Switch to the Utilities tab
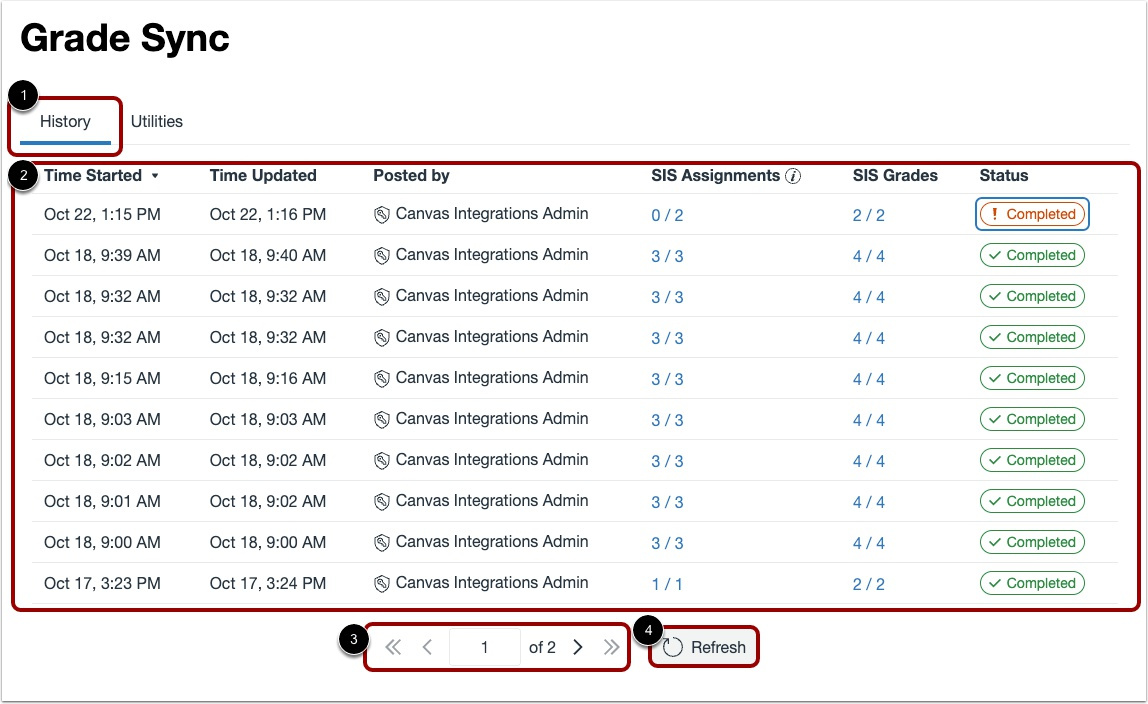The image size is (1148, 704). point(156,121)
